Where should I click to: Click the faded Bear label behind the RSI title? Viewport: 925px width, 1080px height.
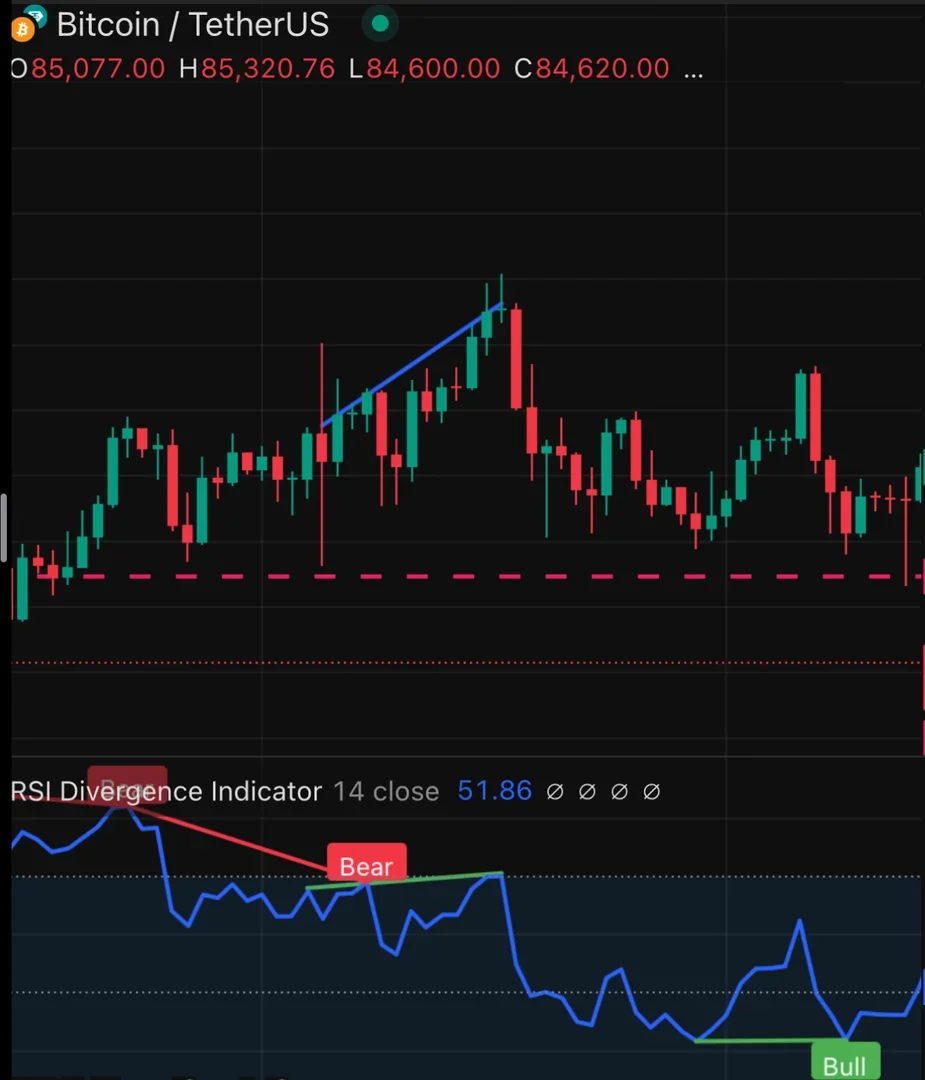point(127,785)
